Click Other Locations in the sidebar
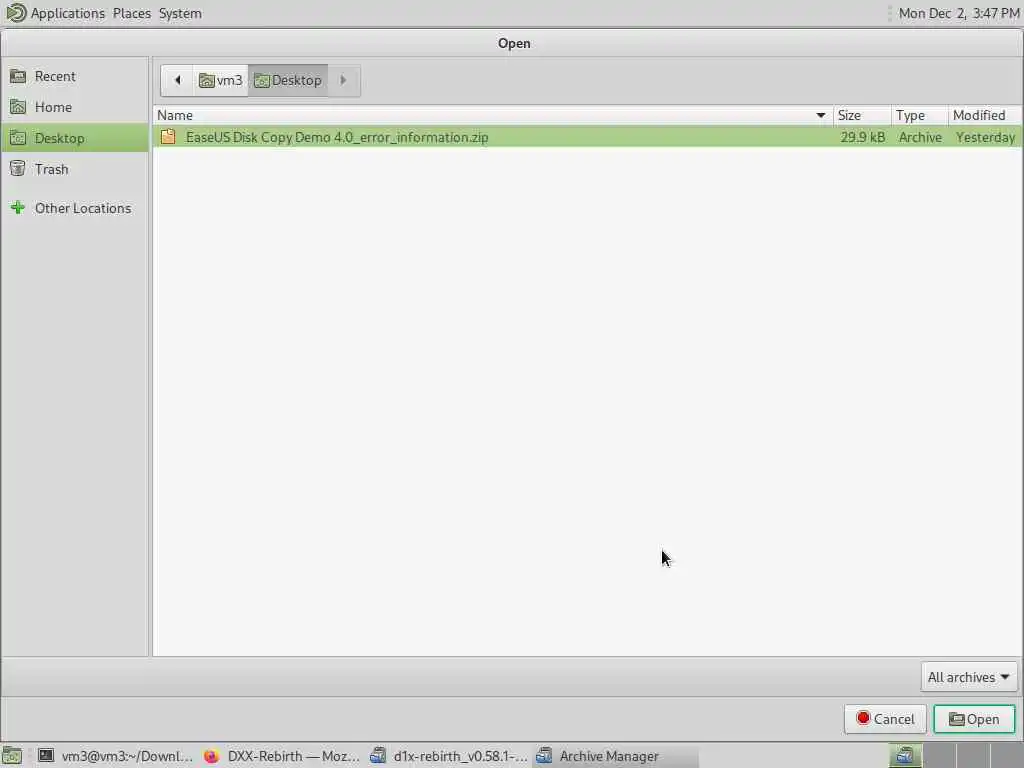 pyautogui.click(x=74, y=208)
